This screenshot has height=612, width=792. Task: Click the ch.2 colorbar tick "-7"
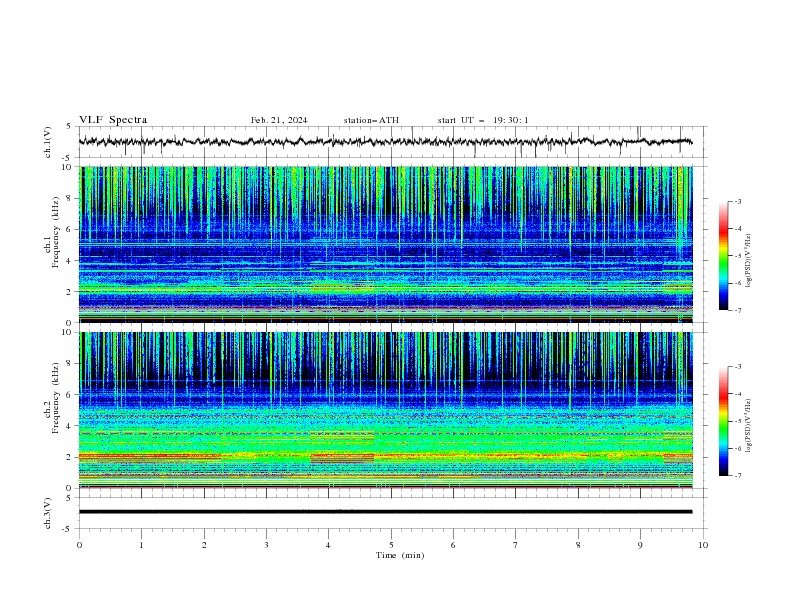click(x=738, y=475)
